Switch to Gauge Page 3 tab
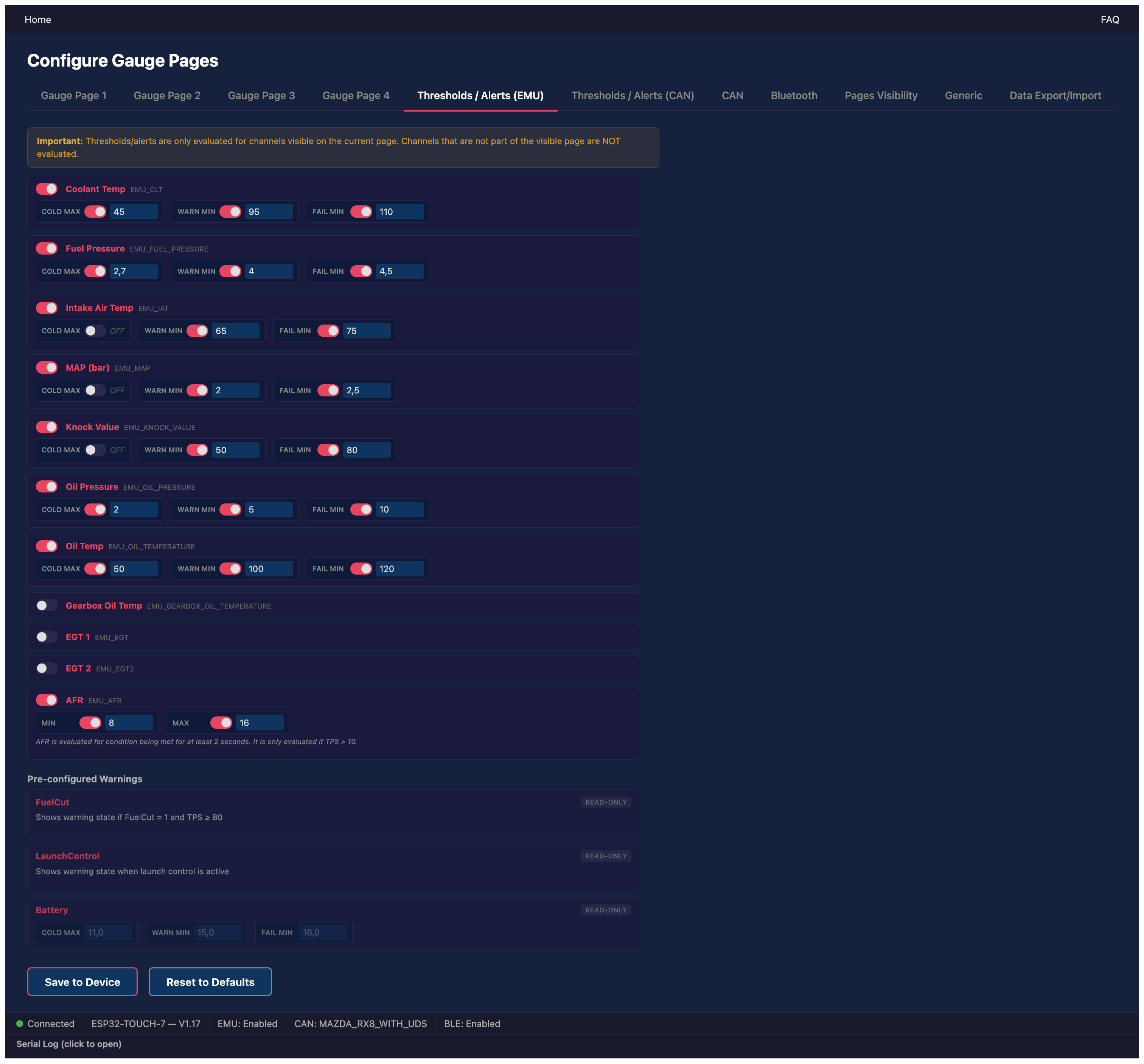1144x1064 pixels. pyautogui.click(x=261, y=96)
